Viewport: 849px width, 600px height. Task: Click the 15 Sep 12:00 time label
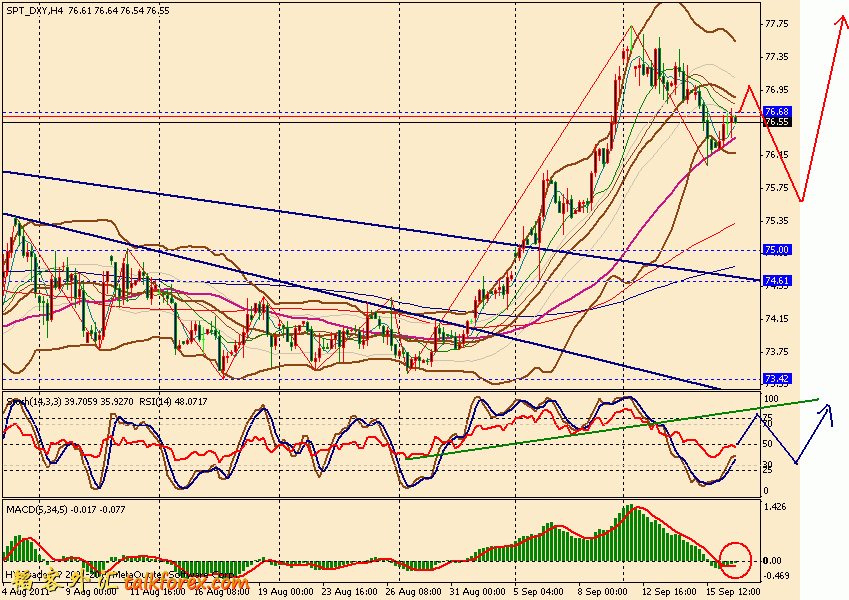[733, 591]
